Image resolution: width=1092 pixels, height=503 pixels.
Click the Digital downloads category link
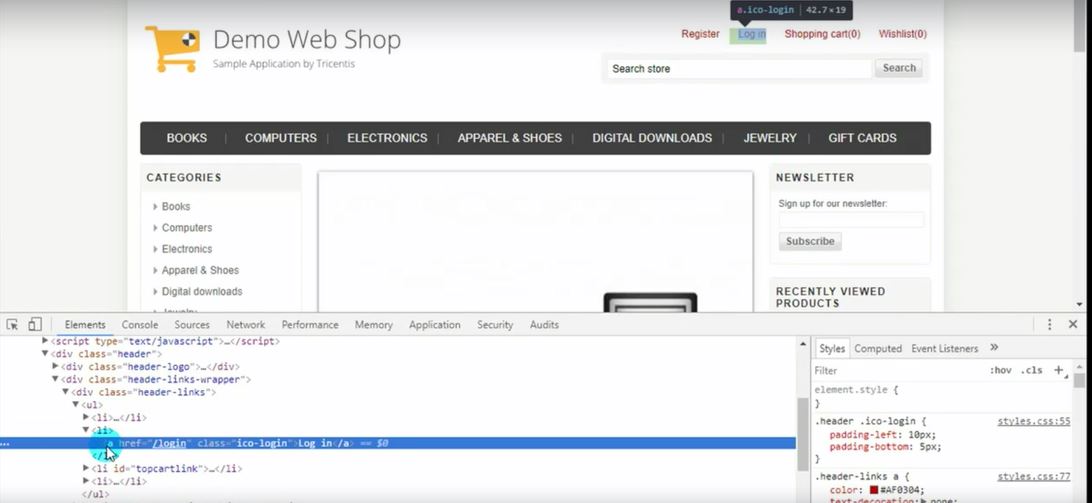202,291
